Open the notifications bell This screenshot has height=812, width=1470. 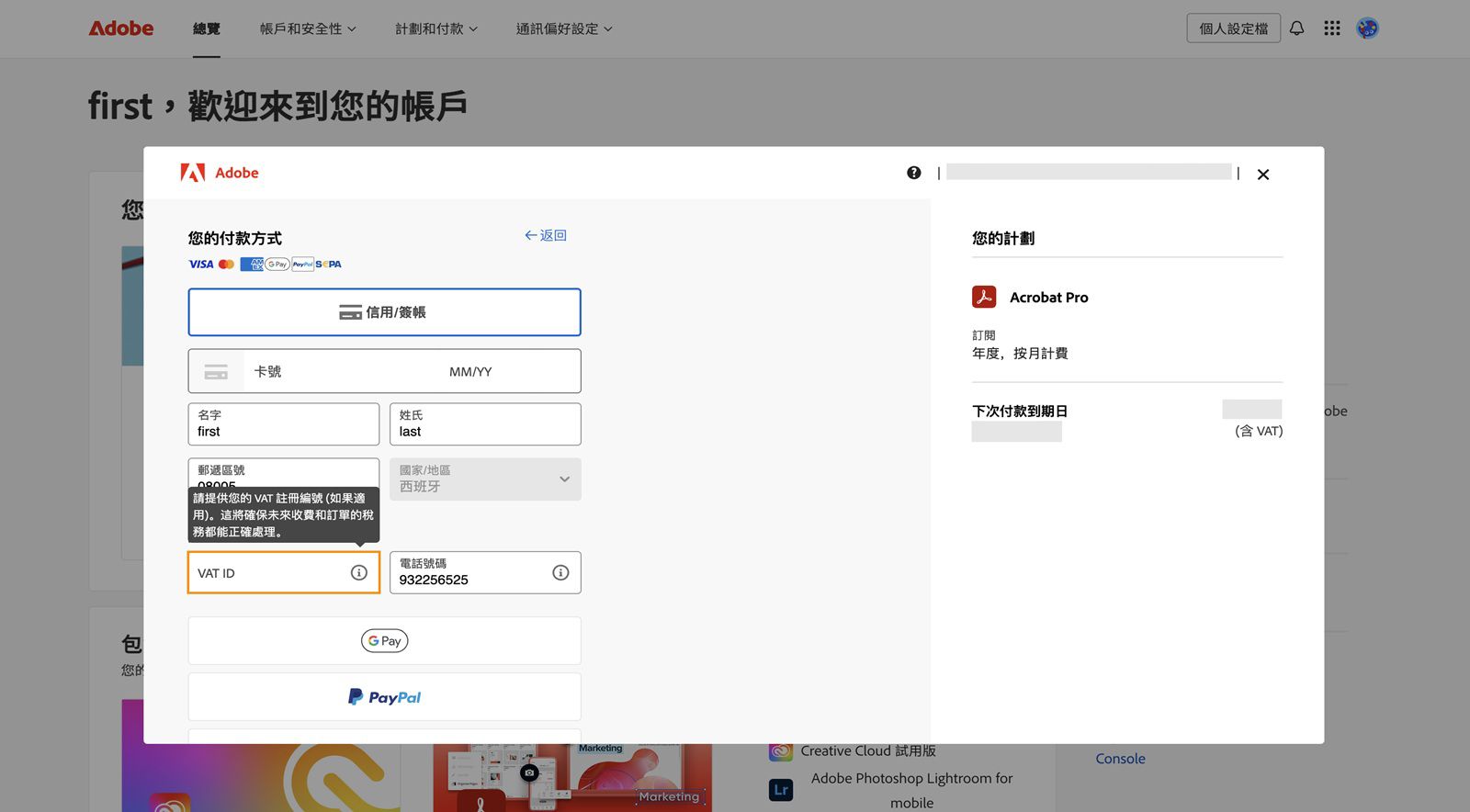pos(1296,28)
